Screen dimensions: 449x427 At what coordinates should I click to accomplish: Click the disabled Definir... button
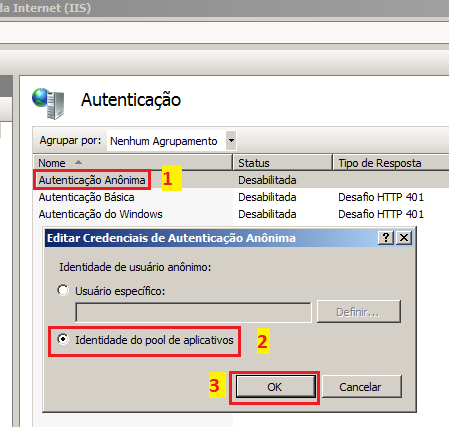(359, 312)
